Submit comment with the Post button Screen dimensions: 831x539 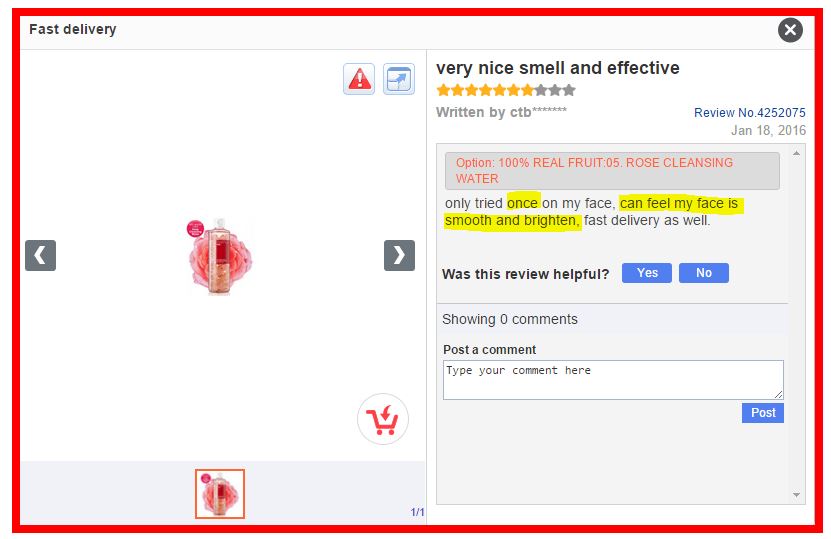click(763, 413)
